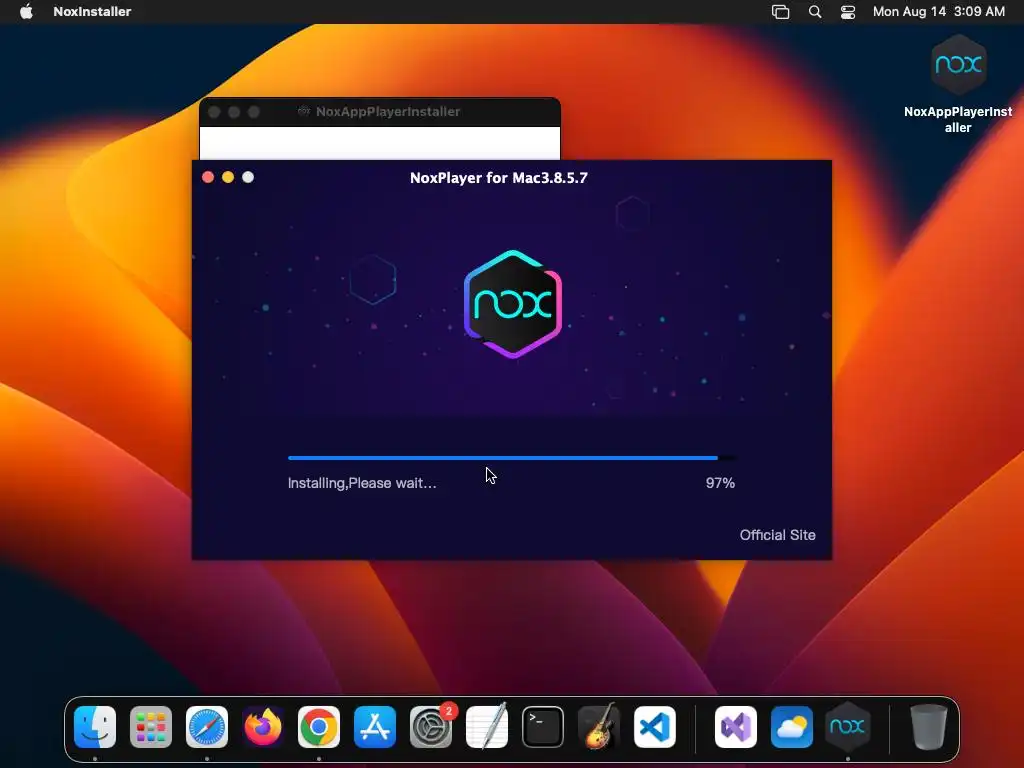Close the NoxPlayer installer window
This screenshot has height=768, width=1024.
point(208,177)
